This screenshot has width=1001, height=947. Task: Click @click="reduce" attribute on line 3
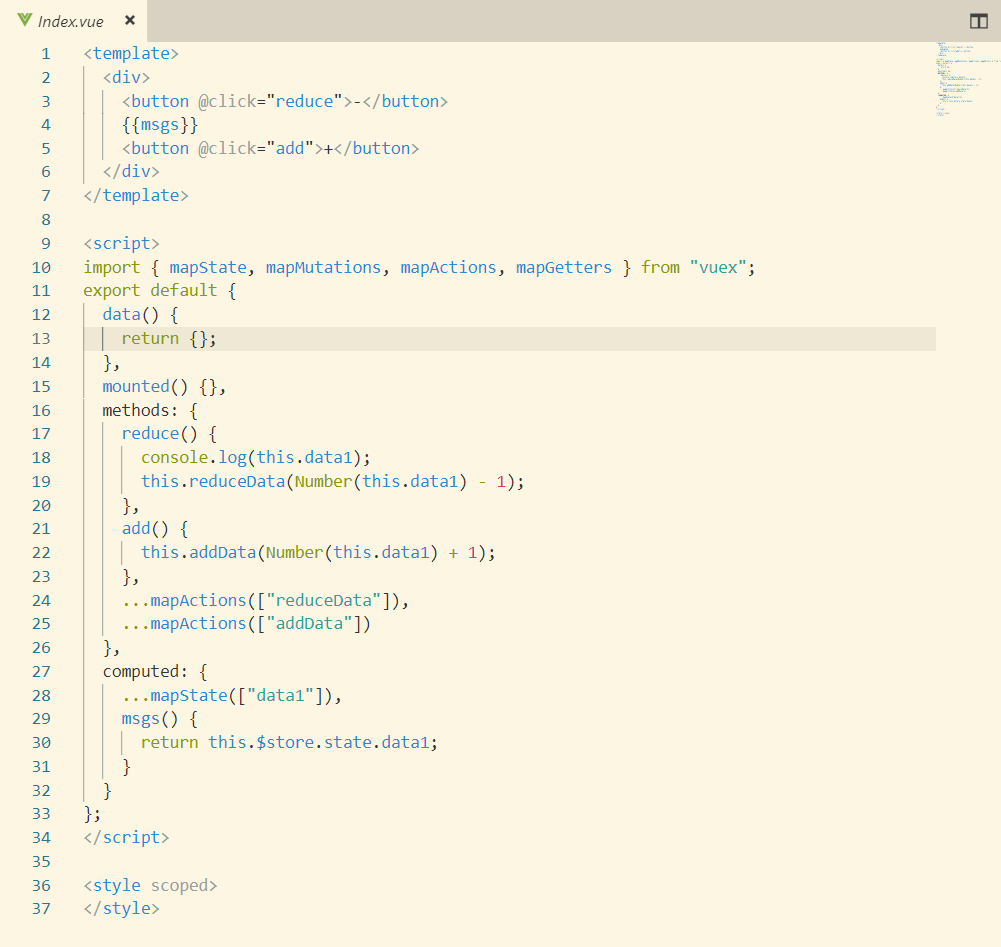pos(270,102)
